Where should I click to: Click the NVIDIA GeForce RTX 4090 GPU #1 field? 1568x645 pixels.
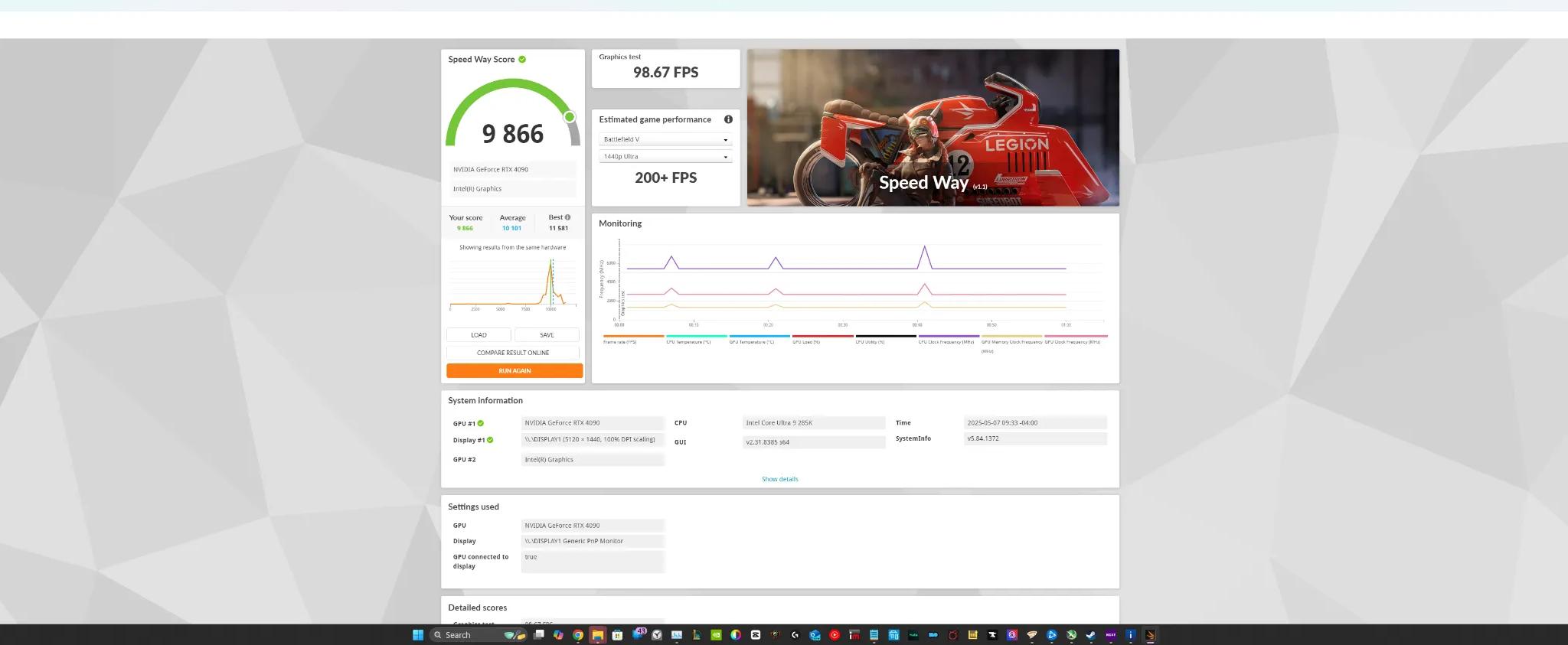593,423
